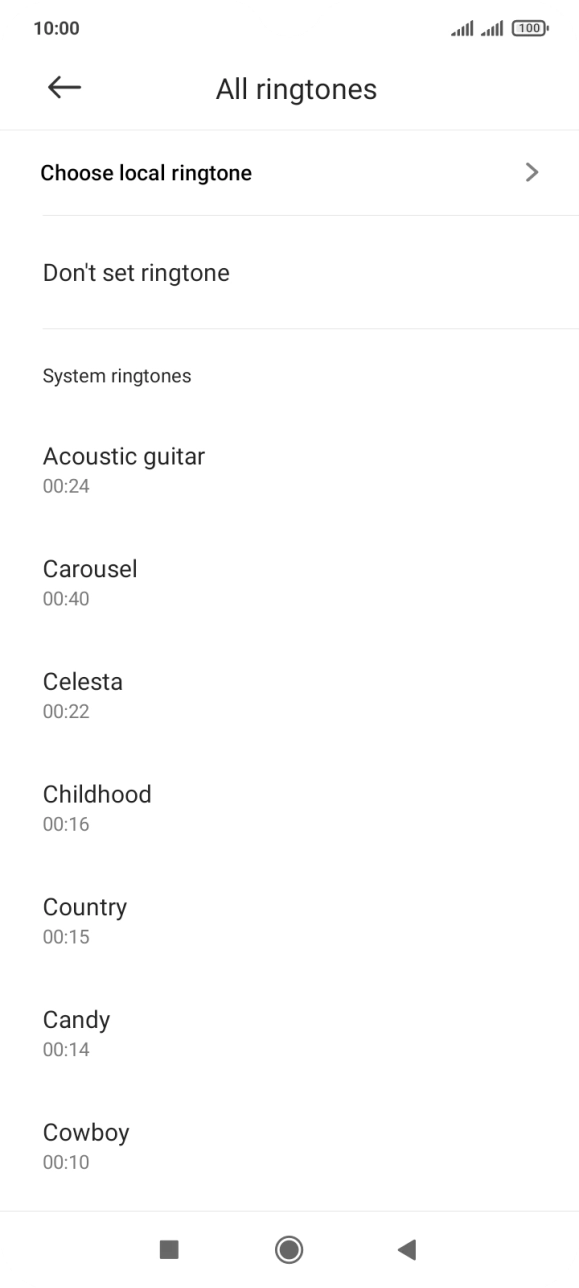Tap the System ringtones section header
The width and height of the screenshot is (579, 1288).
[x=116, y=375]
